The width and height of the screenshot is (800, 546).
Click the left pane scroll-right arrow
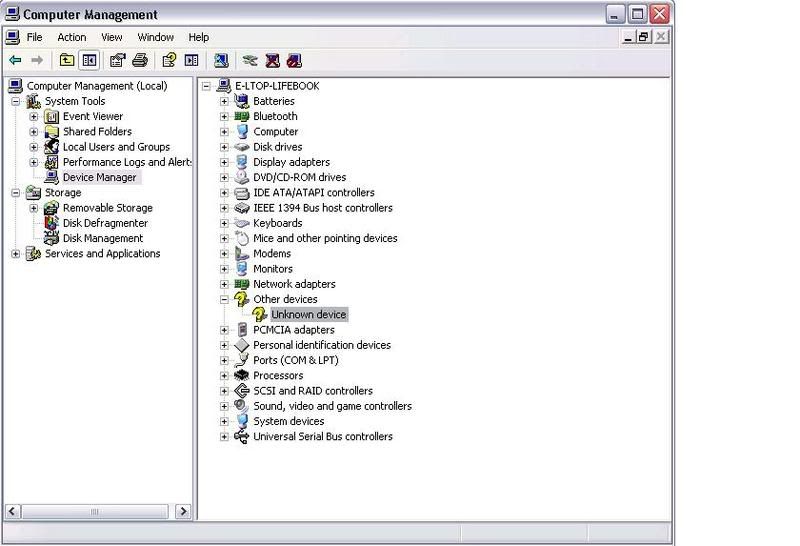tap(183, 511)
